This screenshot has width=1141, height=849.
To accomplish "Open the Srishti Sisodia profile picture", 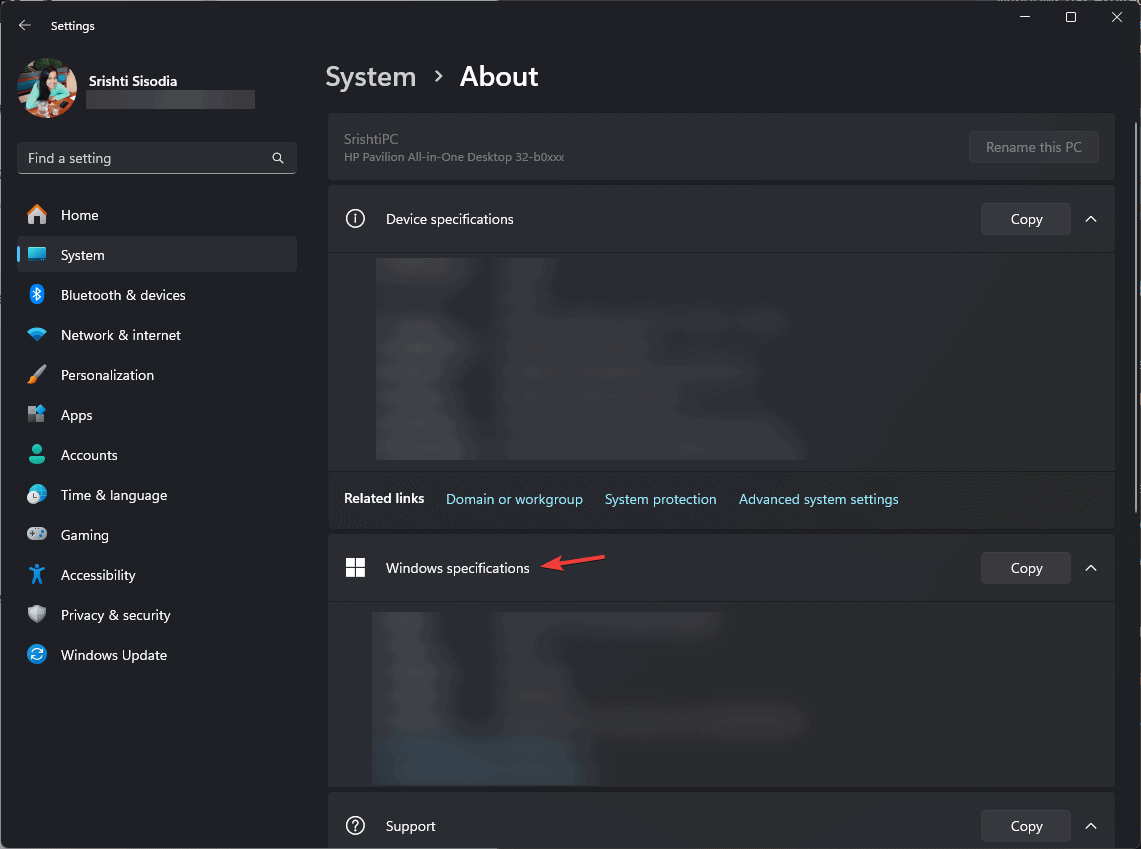I will (47, 88).
